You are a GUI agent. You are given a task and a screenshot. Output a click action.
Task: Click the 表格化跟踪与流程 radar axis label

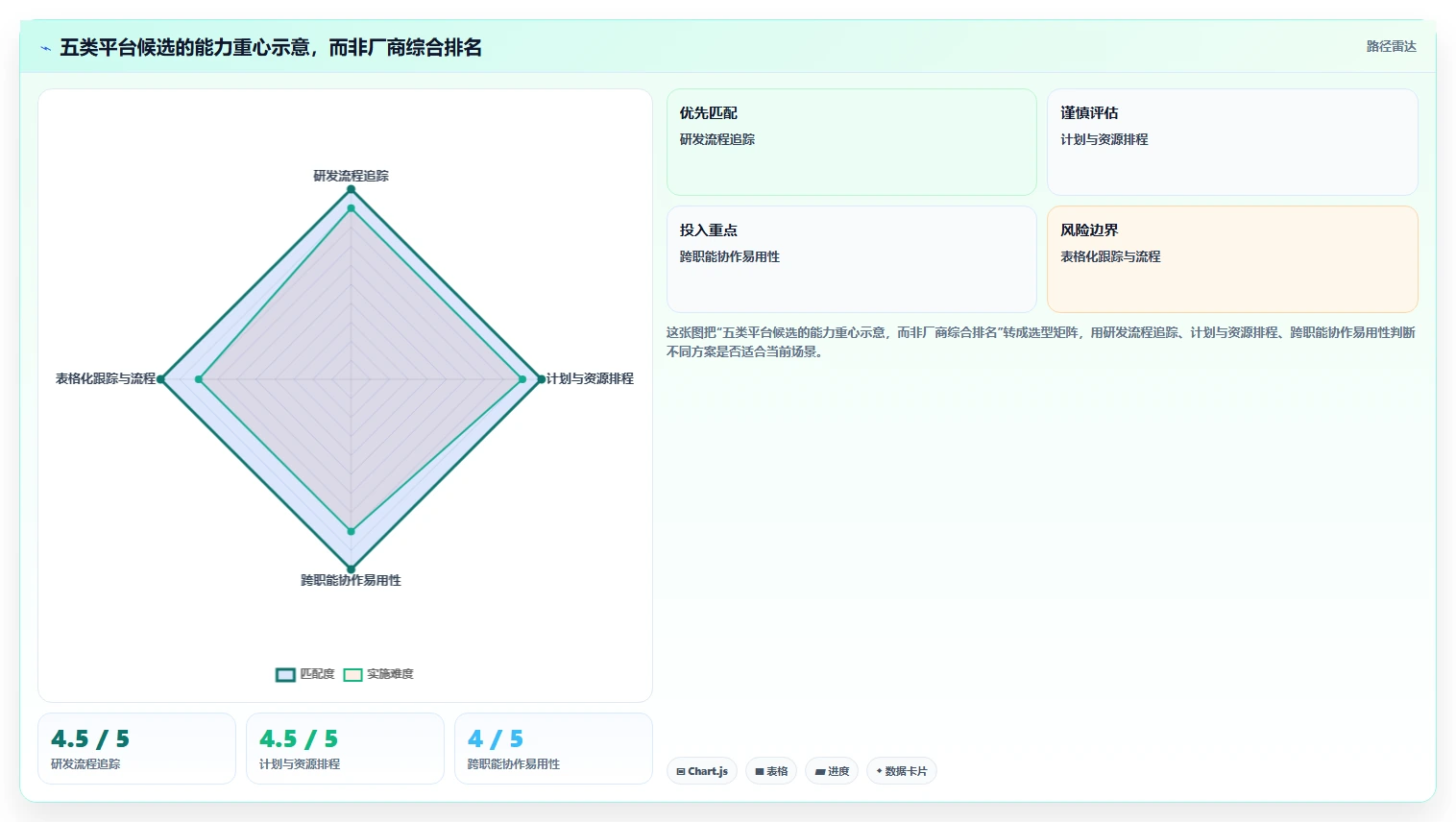coord(106,378)
